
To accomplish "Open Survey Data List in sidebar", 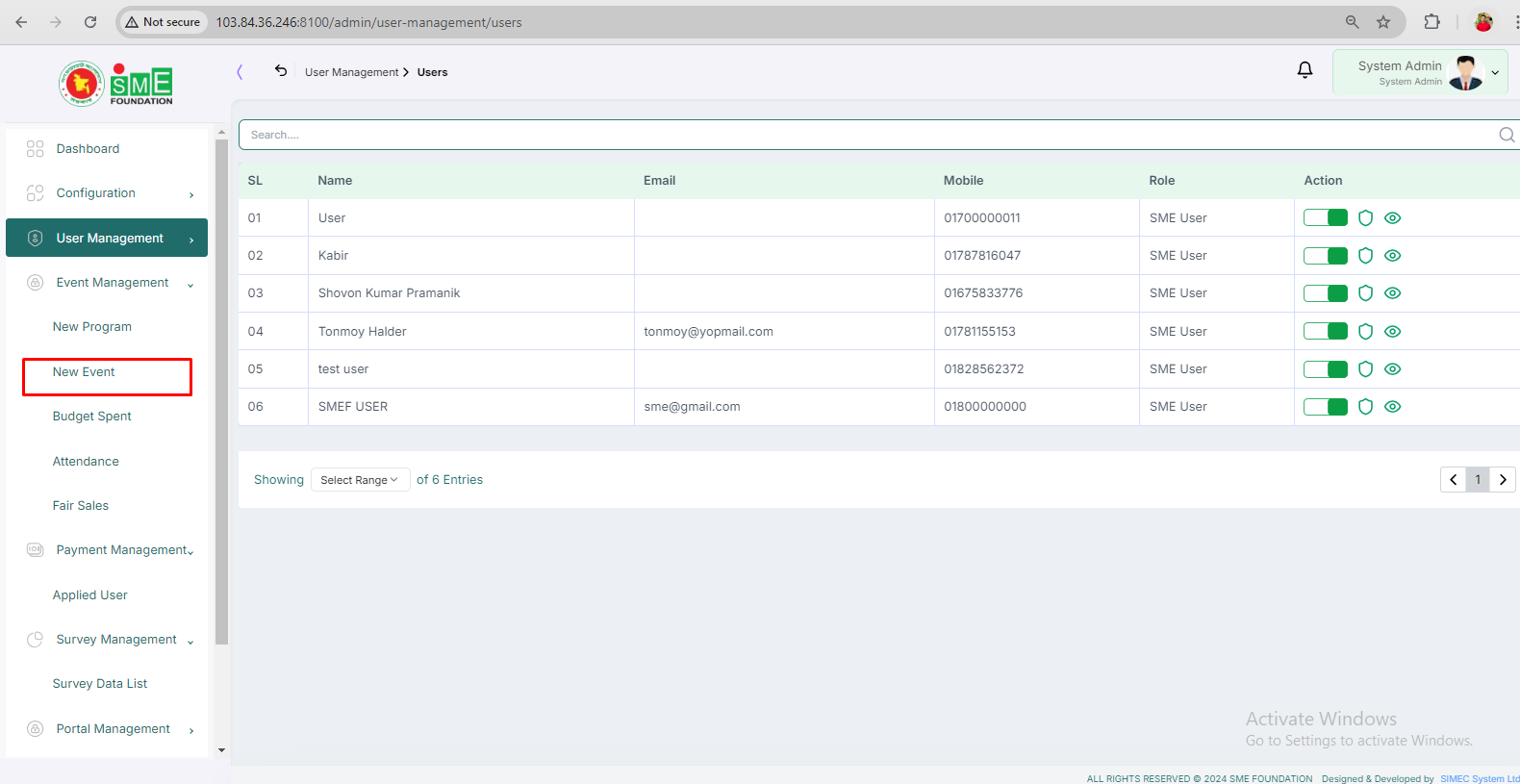I will click(x=100, y=684).
